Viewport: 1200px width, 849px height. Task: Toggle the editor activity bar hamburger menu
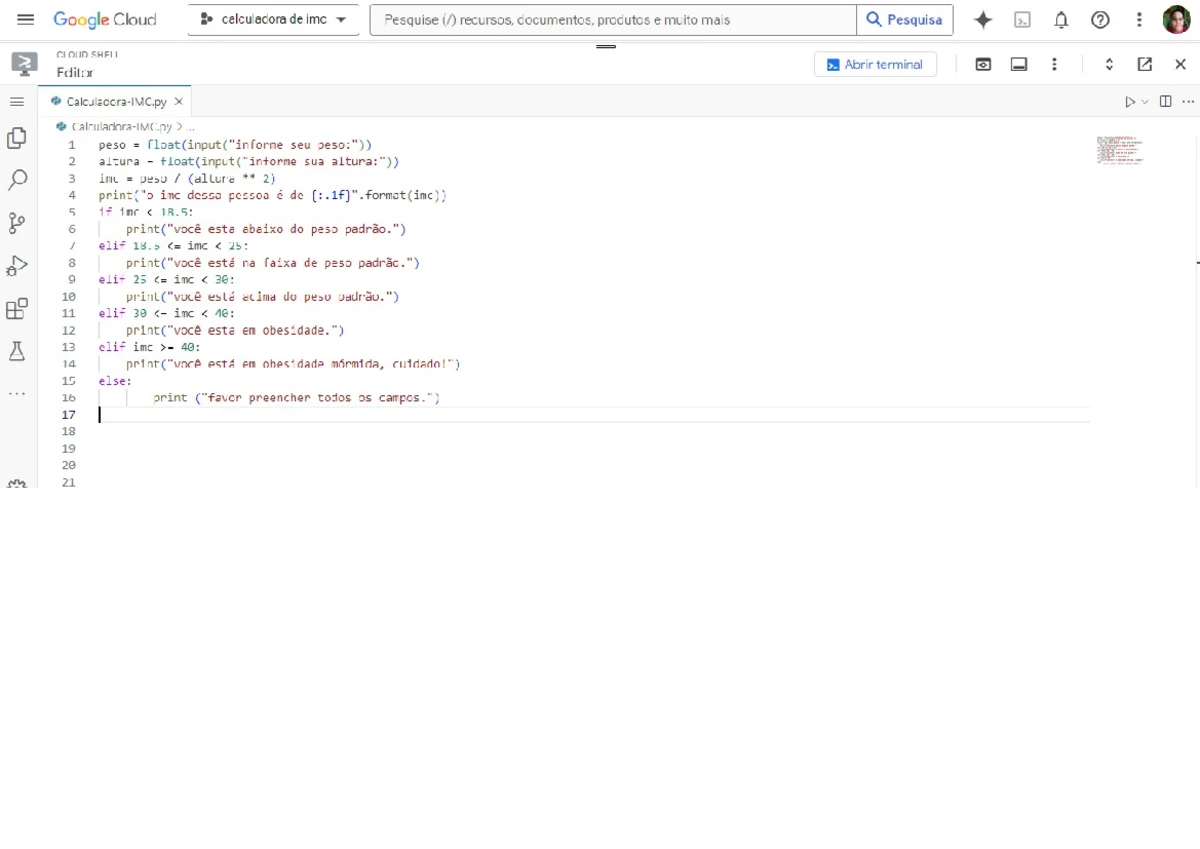point(17,102)
